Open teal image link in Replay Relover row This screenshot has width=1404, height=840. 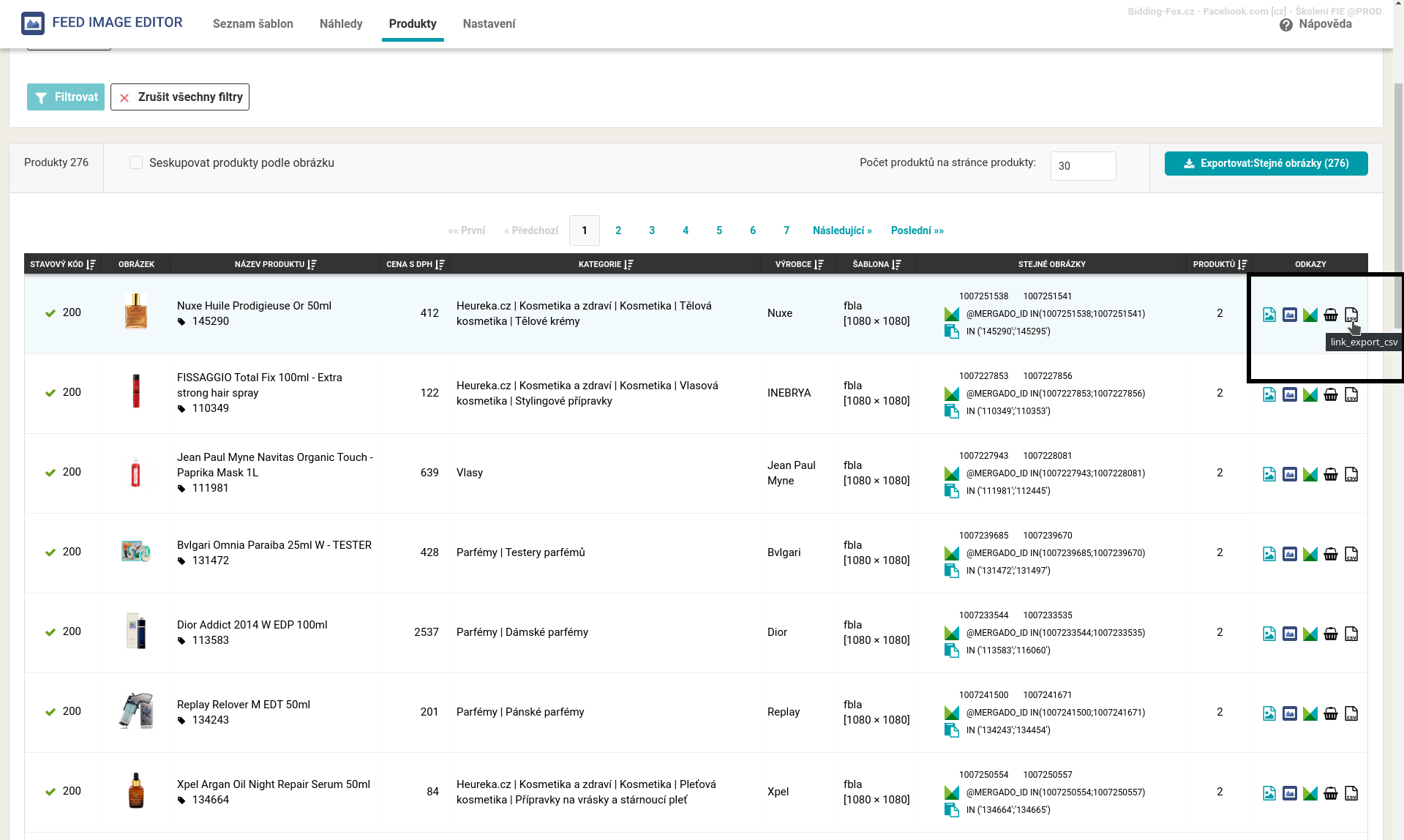pos(1269,713)
